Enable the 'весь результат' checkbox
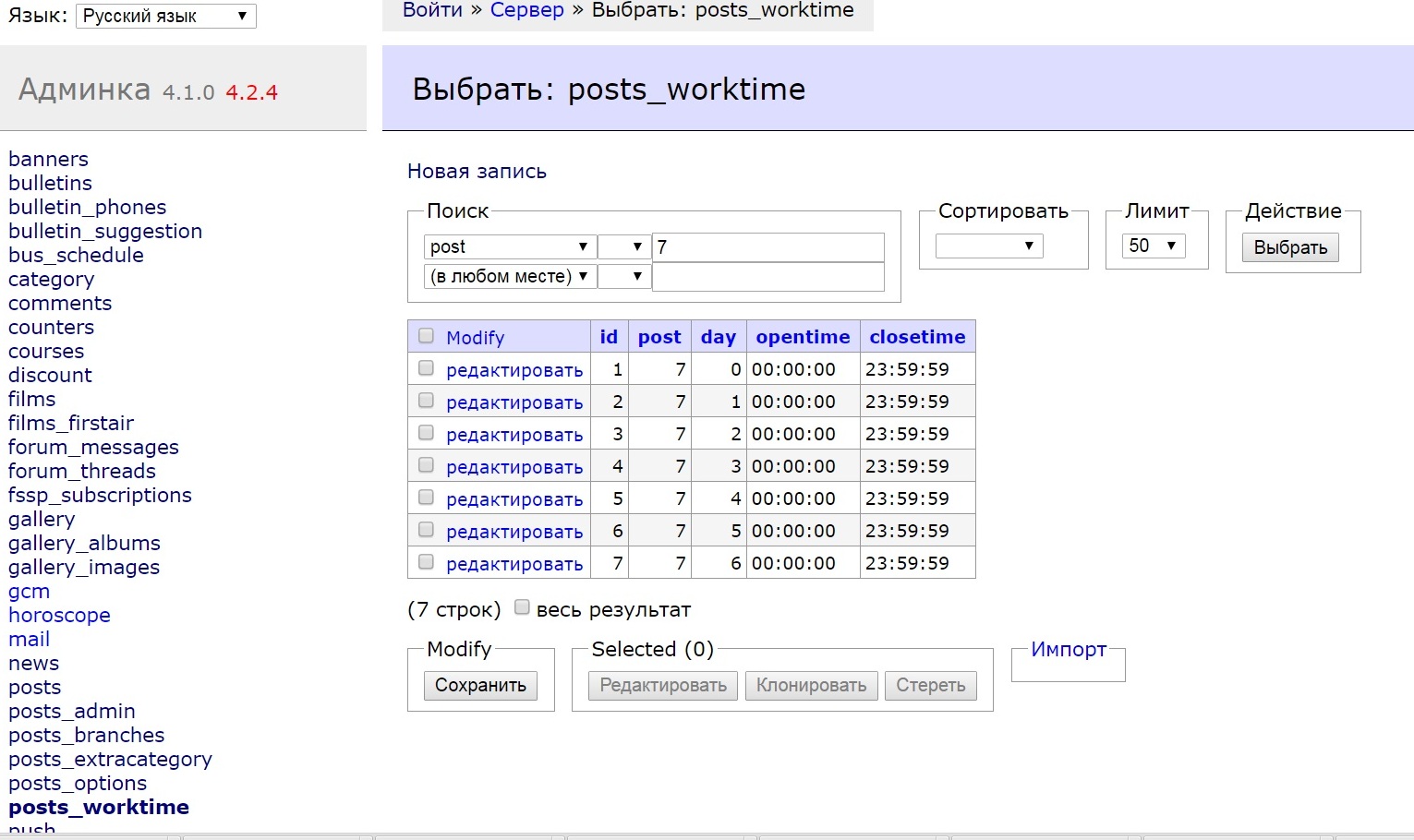The width and height of the screenshot is (1414, 840). (522, 607)
